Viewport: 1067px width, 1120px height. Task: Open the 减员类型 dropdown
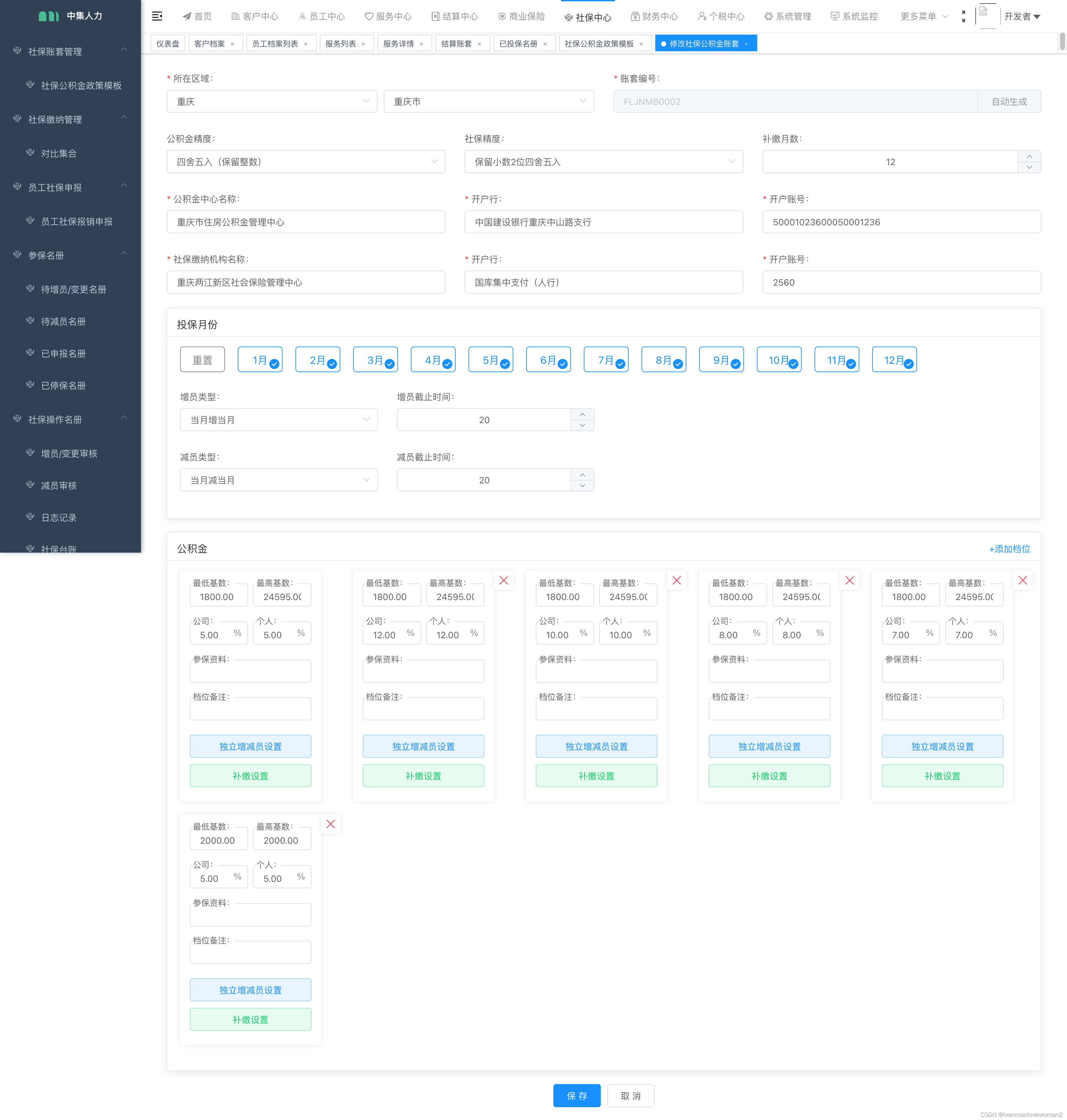[x=279, y=480]
